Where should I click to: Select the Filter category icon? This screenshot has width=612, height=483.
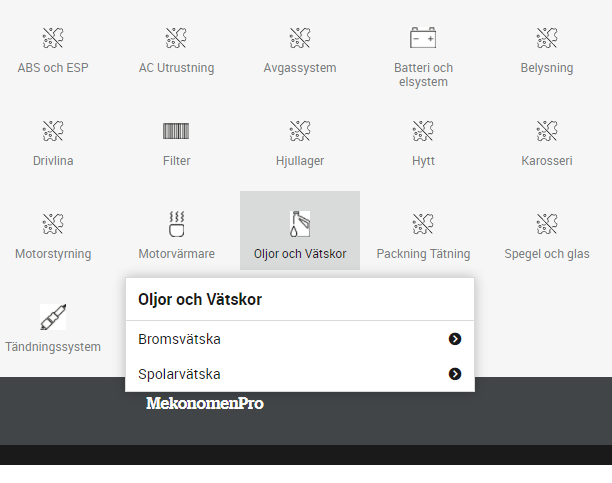(x=176, y=131)
